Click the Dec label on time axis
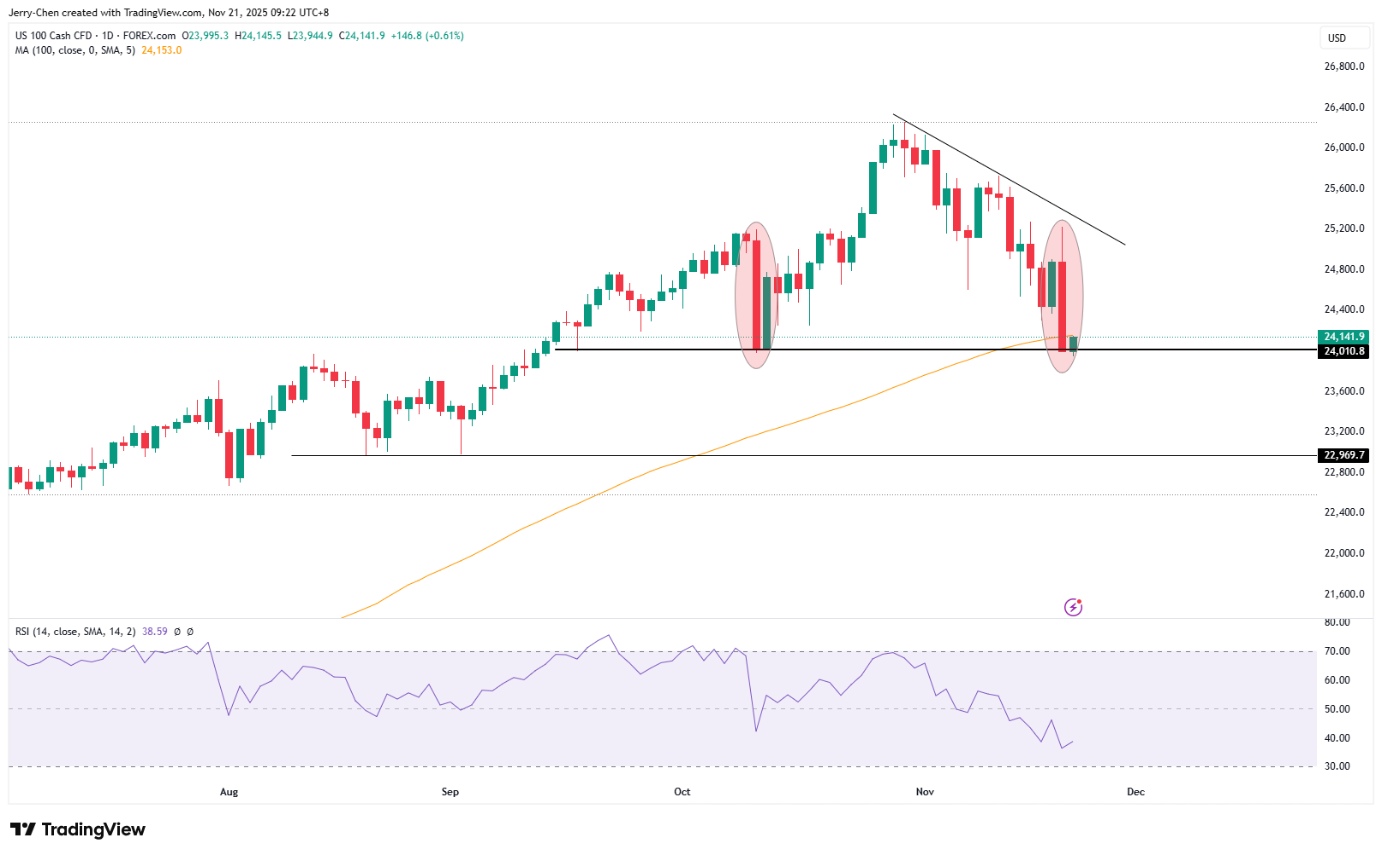The width and height of the screenshot is (1382, 855). click(x=1135, y=791)
